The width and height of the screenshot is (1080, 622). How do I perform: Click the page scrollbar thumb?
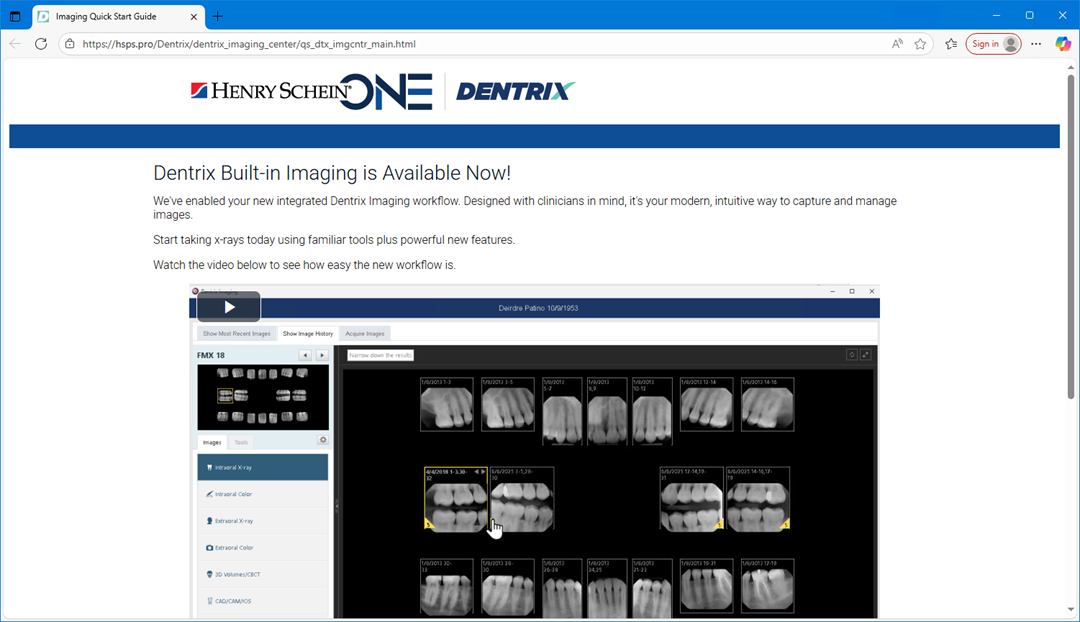tap(1070, 235)
